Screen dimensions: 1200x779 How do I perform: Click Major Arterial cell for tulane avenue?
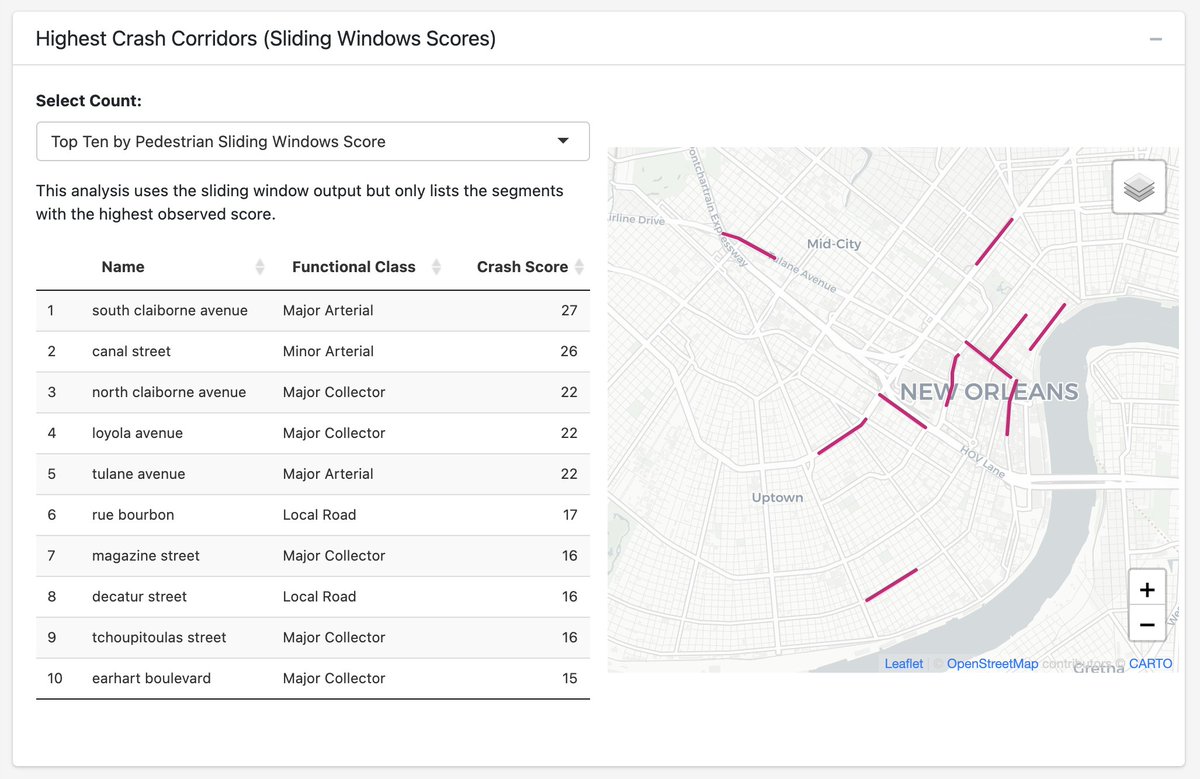click(328, 475)
